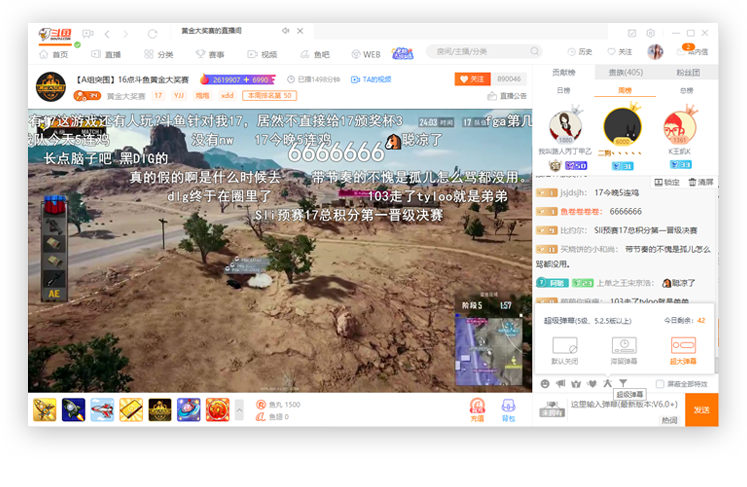The width and height of the screenshot is (747, 487).
Task: Select the 周榜 weekly ranking tab
Action: (625, 91)
